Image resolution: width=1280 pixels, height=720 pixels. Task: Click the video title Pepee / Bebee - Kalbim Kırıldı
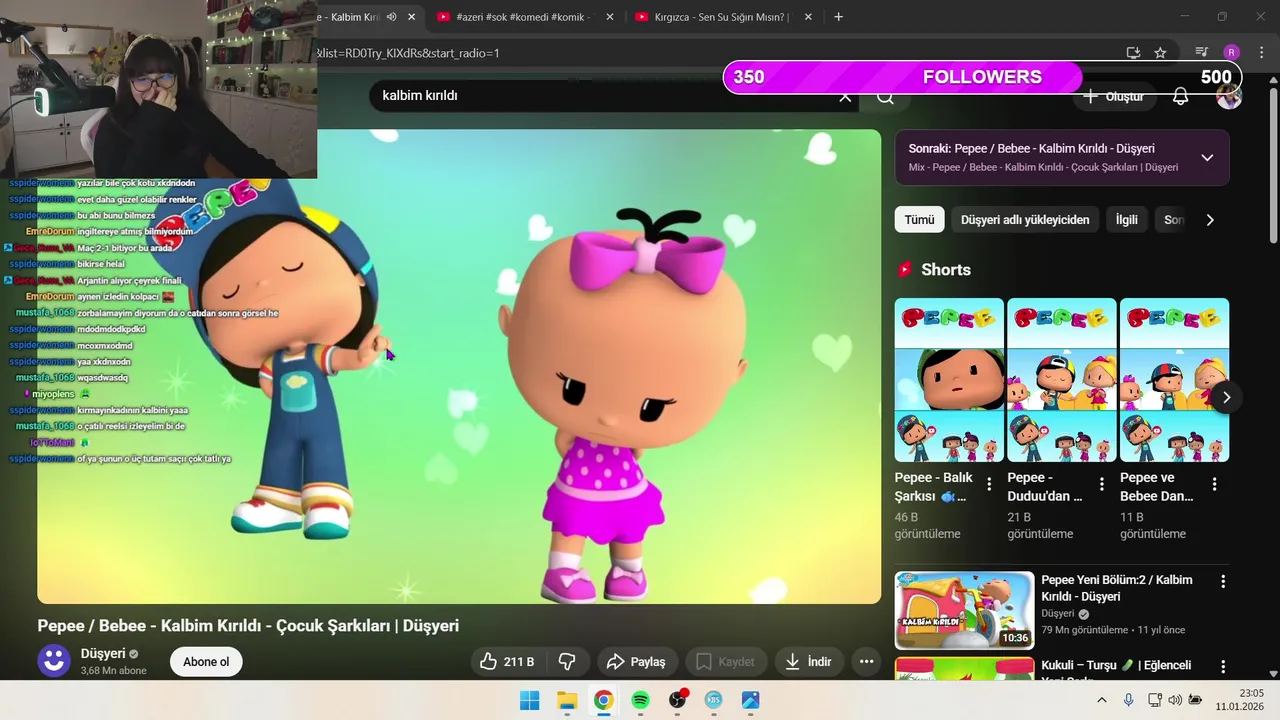coord(248,626)
